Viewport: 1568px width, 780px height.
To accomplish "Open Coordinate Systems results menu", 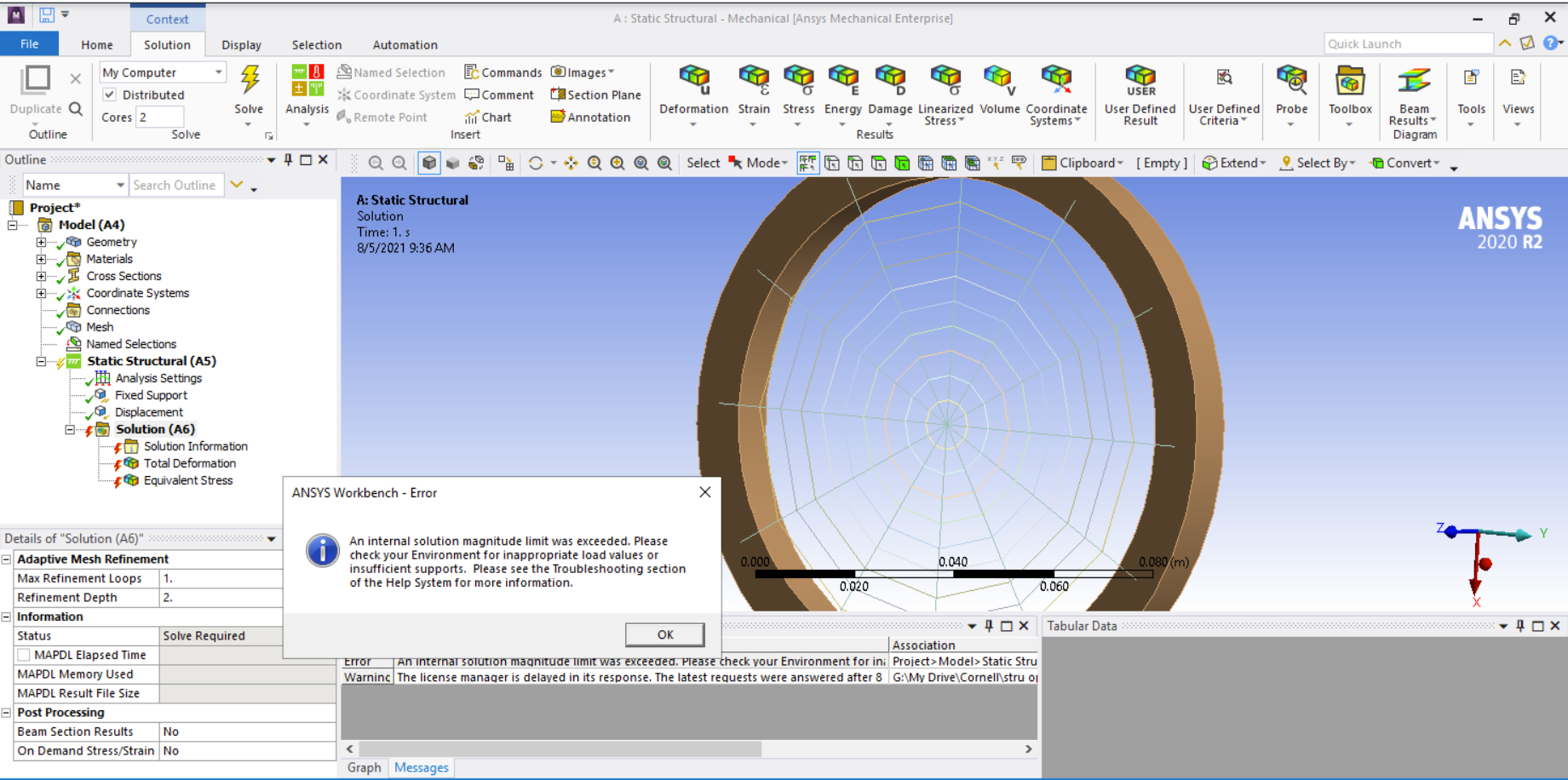I will [1056, 95].
